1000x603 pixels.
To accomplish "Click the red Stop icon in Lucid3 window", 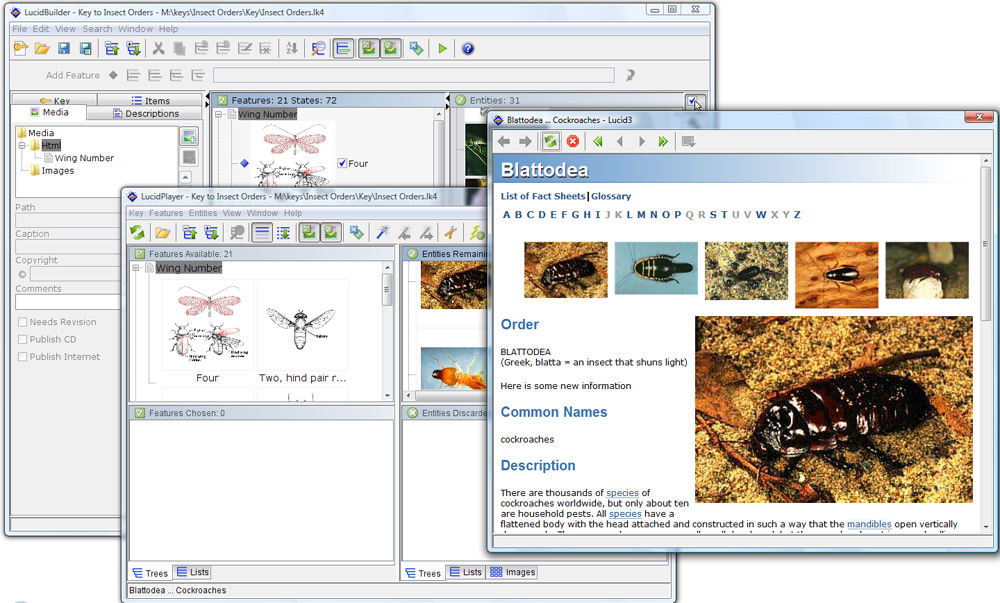I will 573,142.
